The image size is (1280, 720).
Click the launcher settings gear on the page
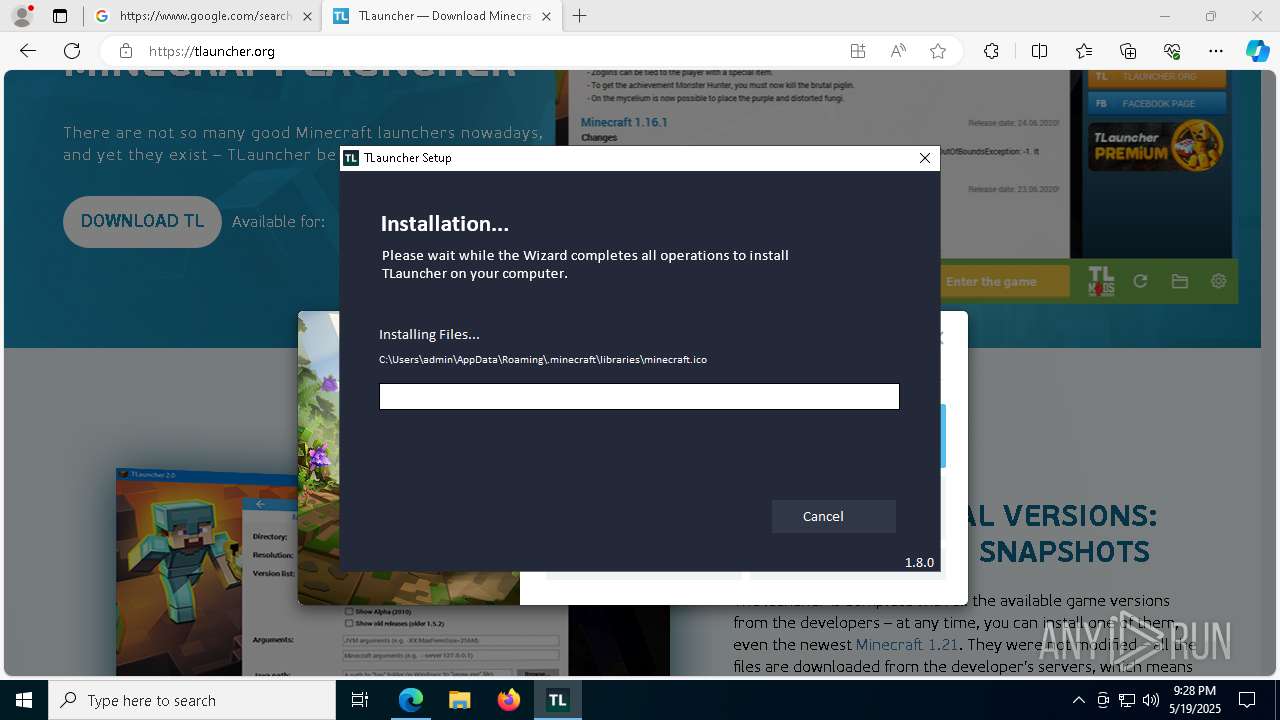click(1218, 282)
